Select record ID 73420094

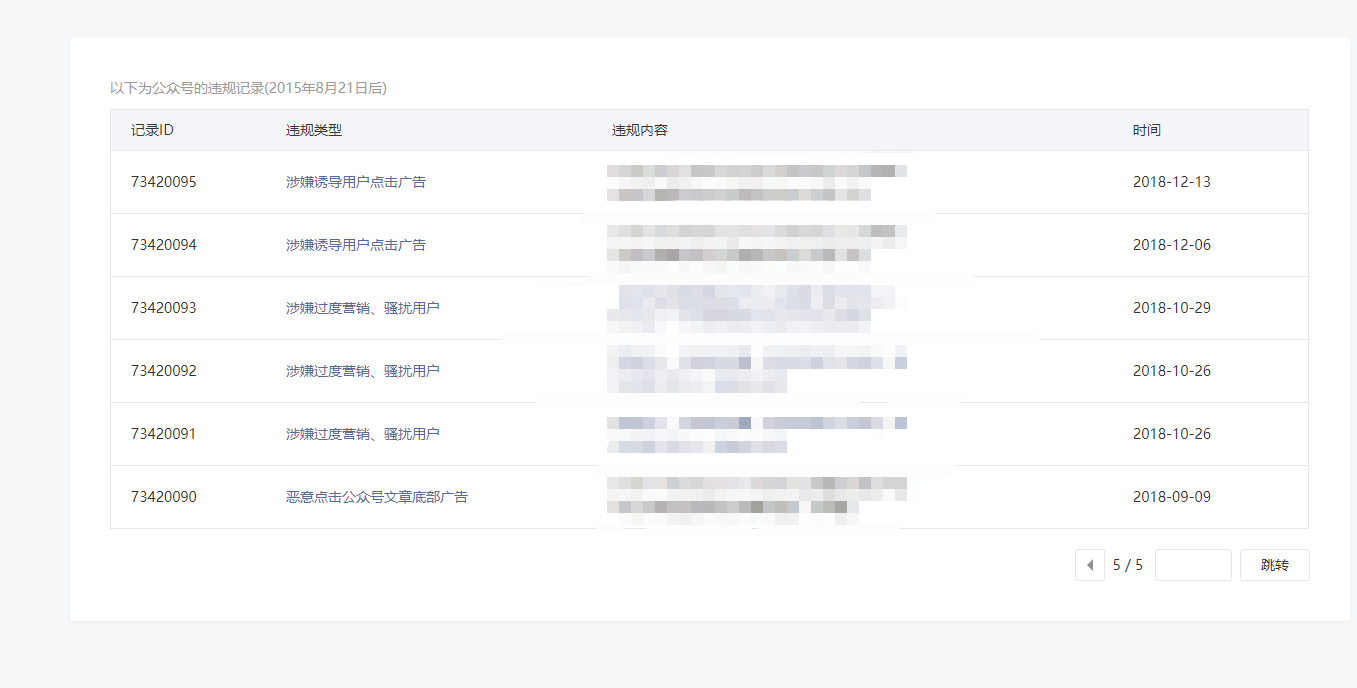point(164,245)
